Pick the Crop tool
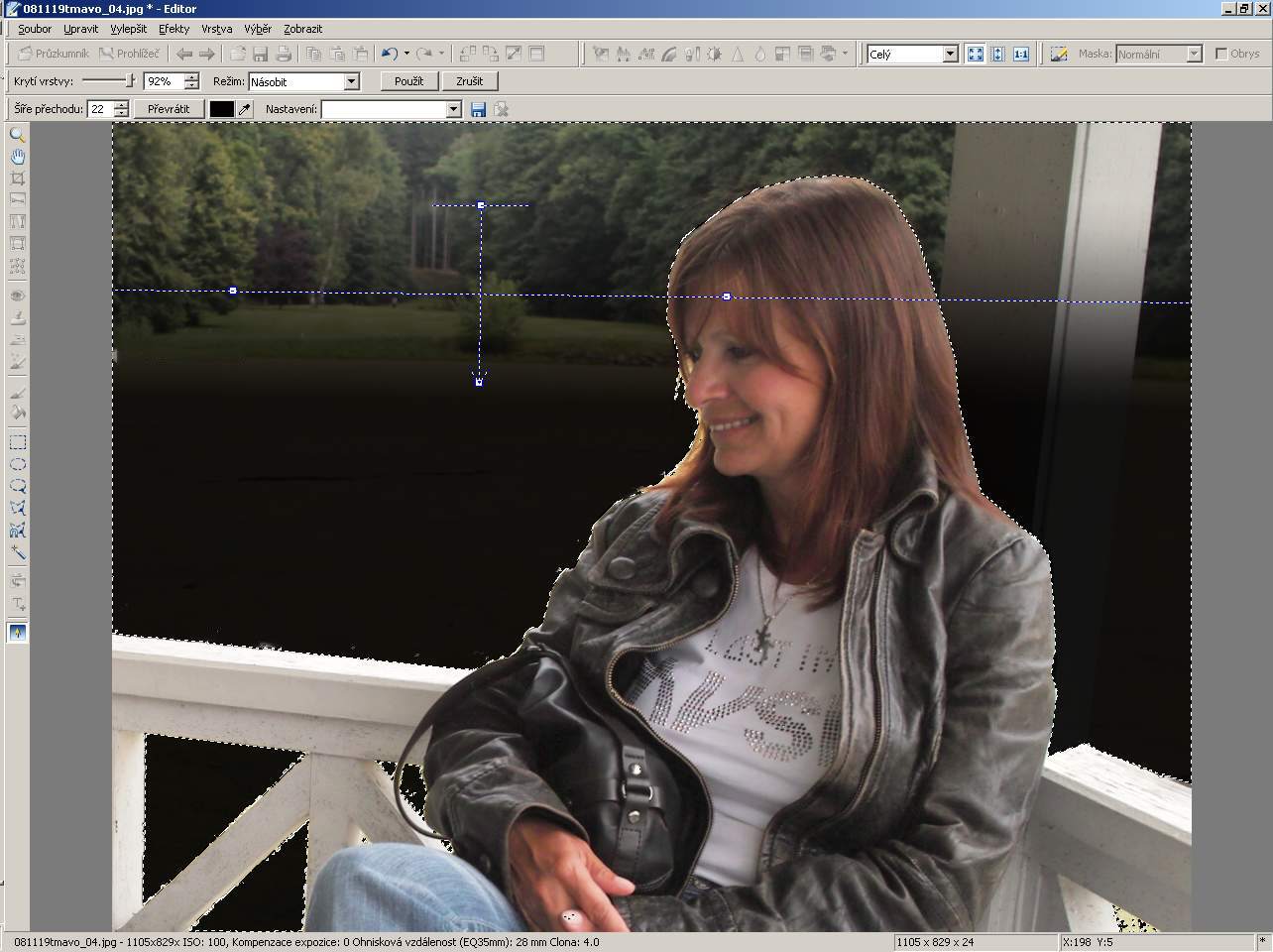Screen dimensions: 1273x952 point(17,178)
